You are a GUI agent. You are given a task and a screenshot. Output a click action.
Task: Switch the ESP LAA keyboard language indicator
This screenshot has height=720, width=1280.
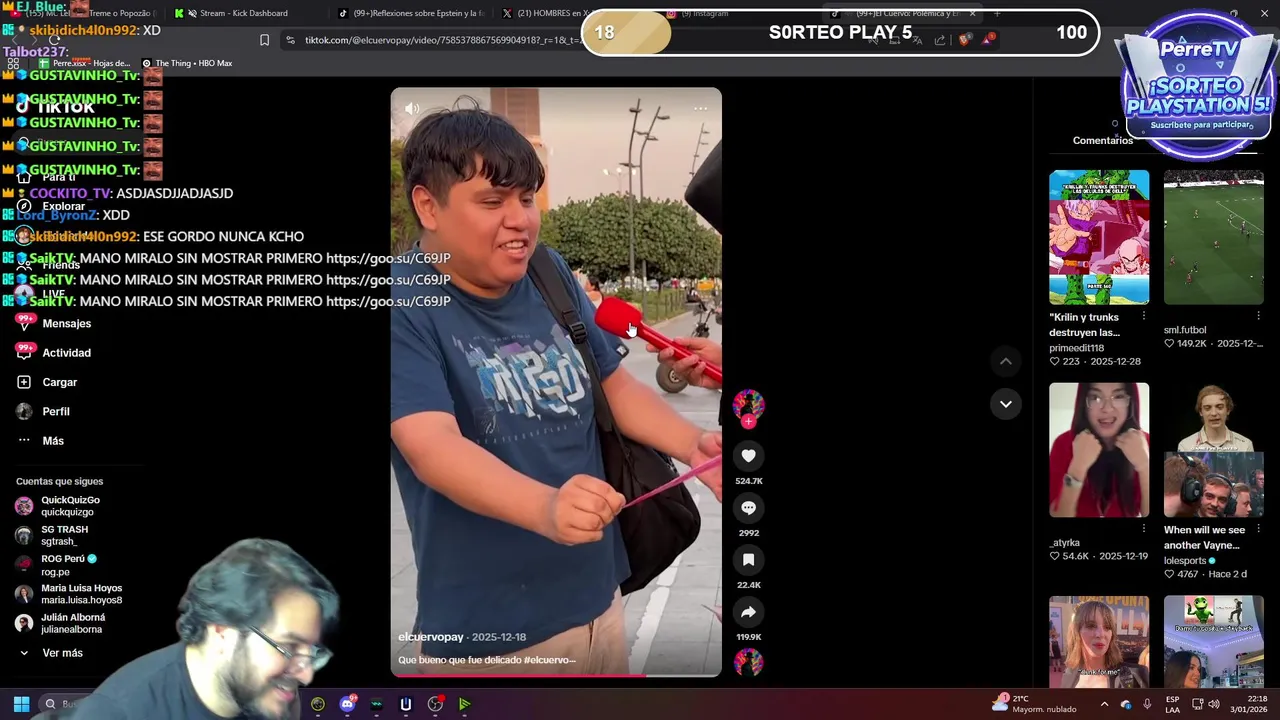[x=1172, y=704]
